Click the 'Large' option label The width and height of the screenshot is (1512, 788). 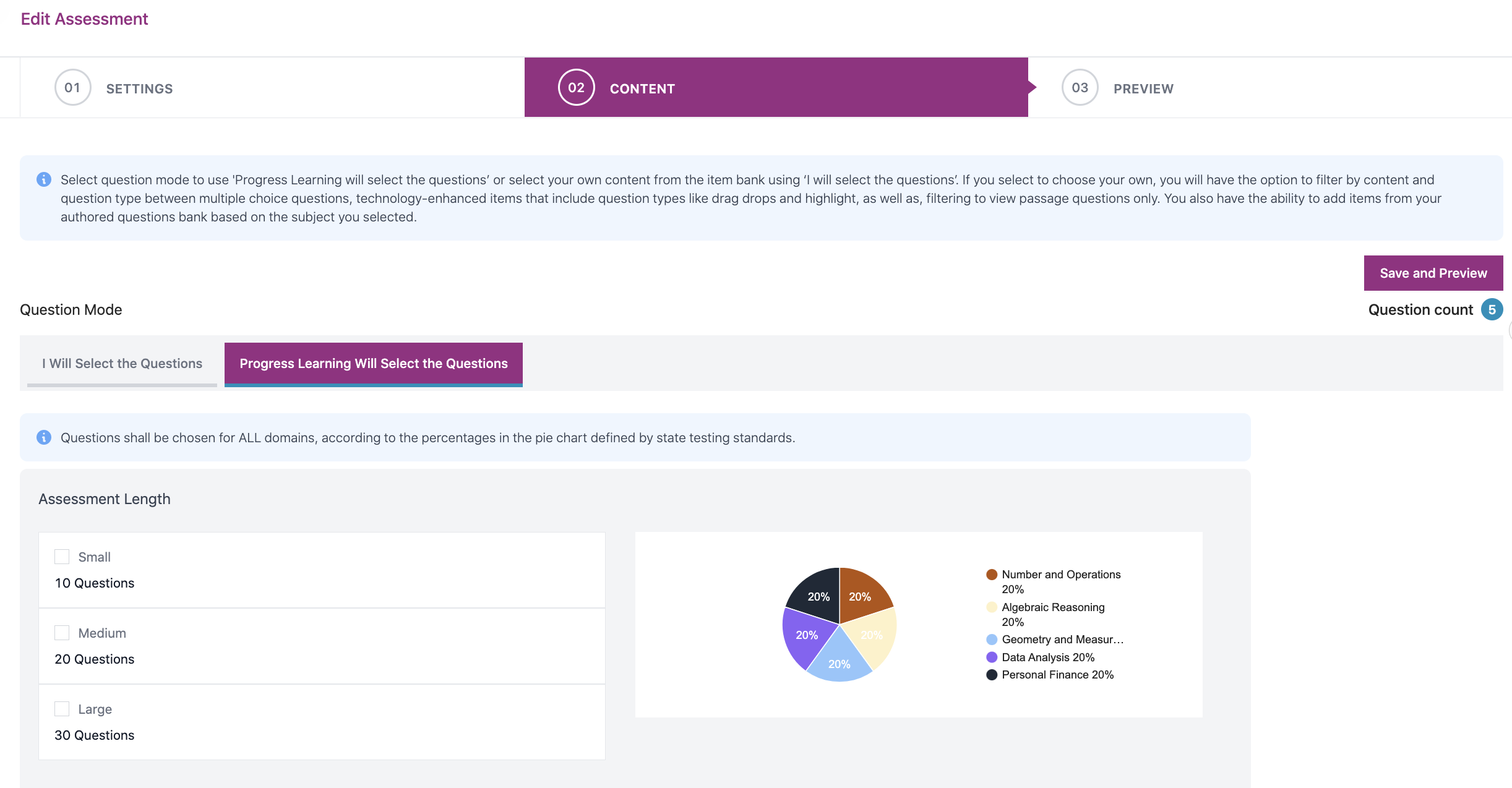pos(95,709)
